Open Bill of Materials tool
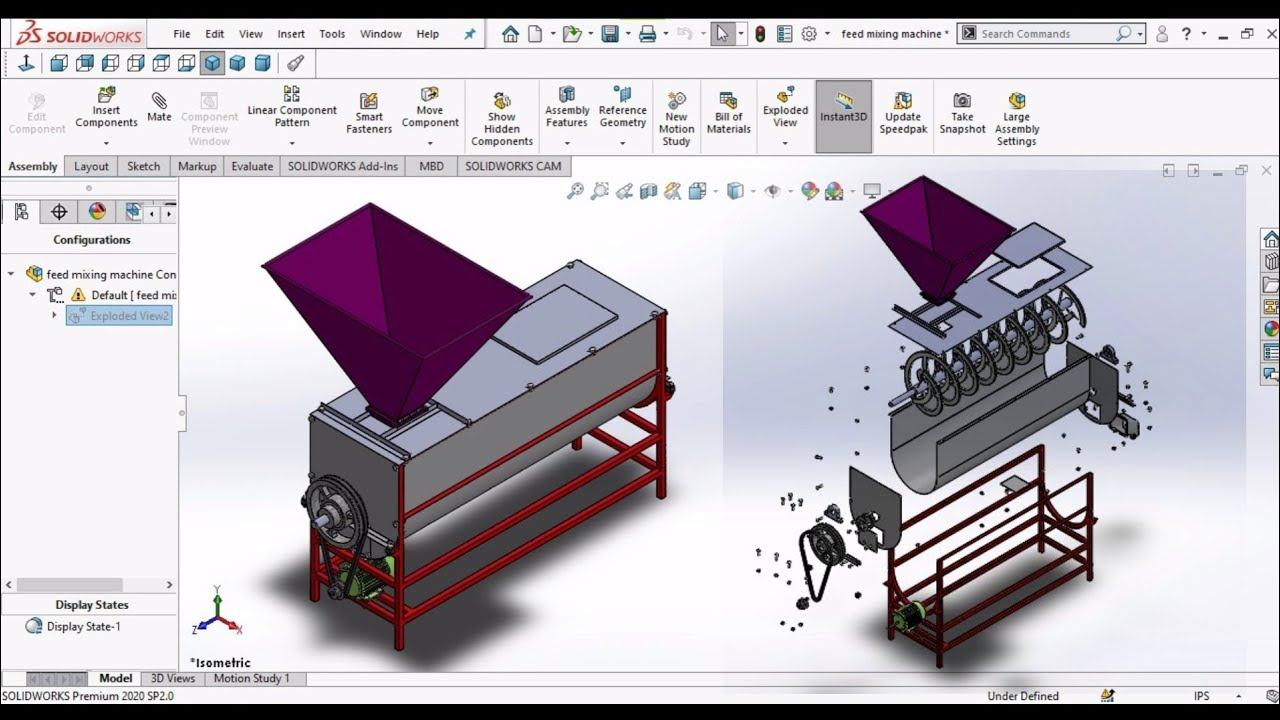Viewport: 1280px width, 720px height. [x=728, y=112]
